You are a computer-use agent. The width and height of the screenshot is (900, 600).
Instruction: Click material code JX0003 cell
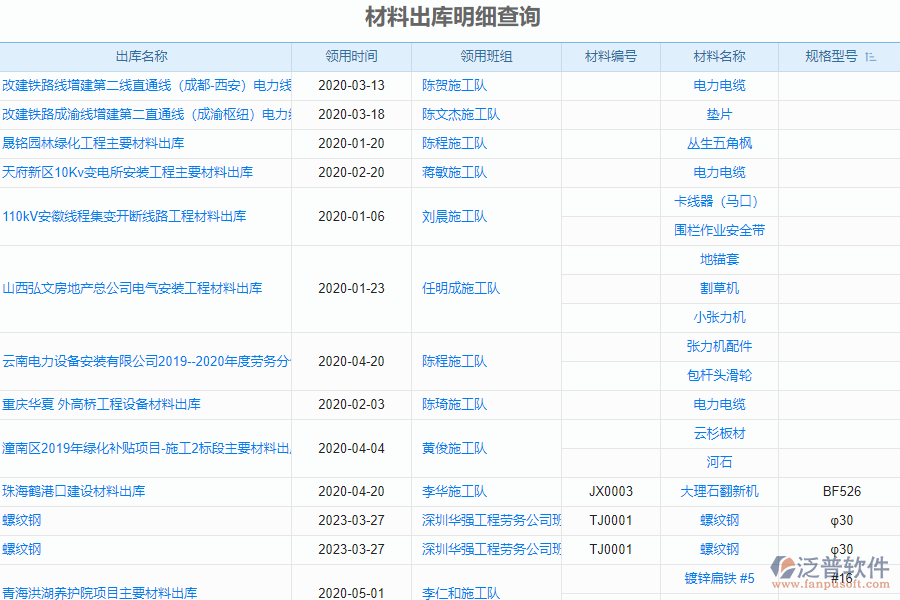point(611,491)
